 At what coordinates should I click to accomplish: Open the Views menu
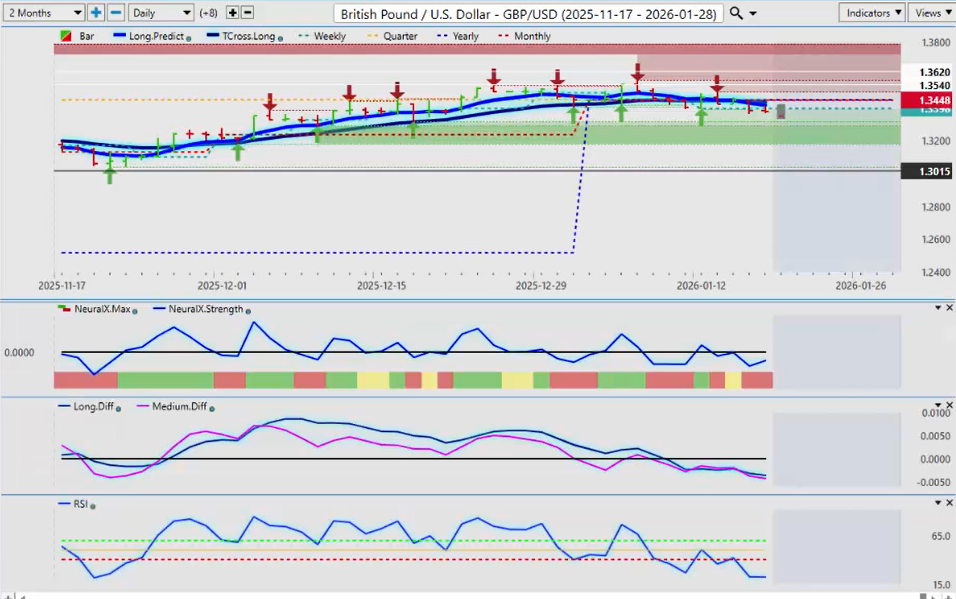click(x=931, y=13)
